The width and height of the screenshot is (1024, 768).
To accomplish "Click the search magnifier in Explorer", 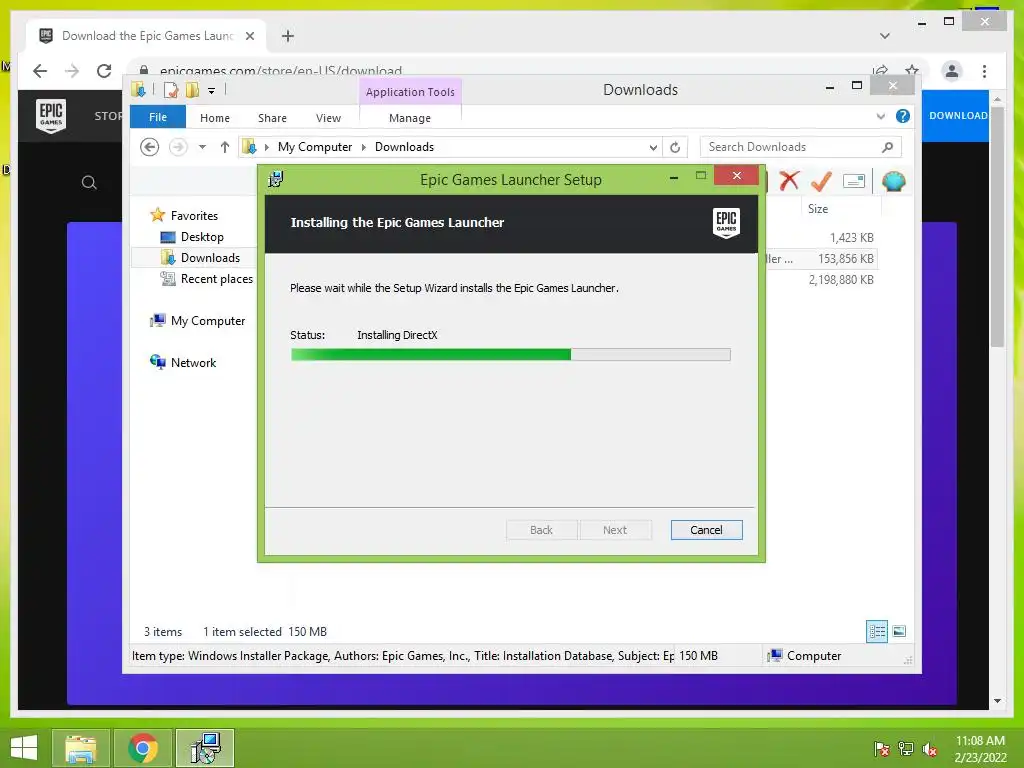I will click(x=887, y=147).
